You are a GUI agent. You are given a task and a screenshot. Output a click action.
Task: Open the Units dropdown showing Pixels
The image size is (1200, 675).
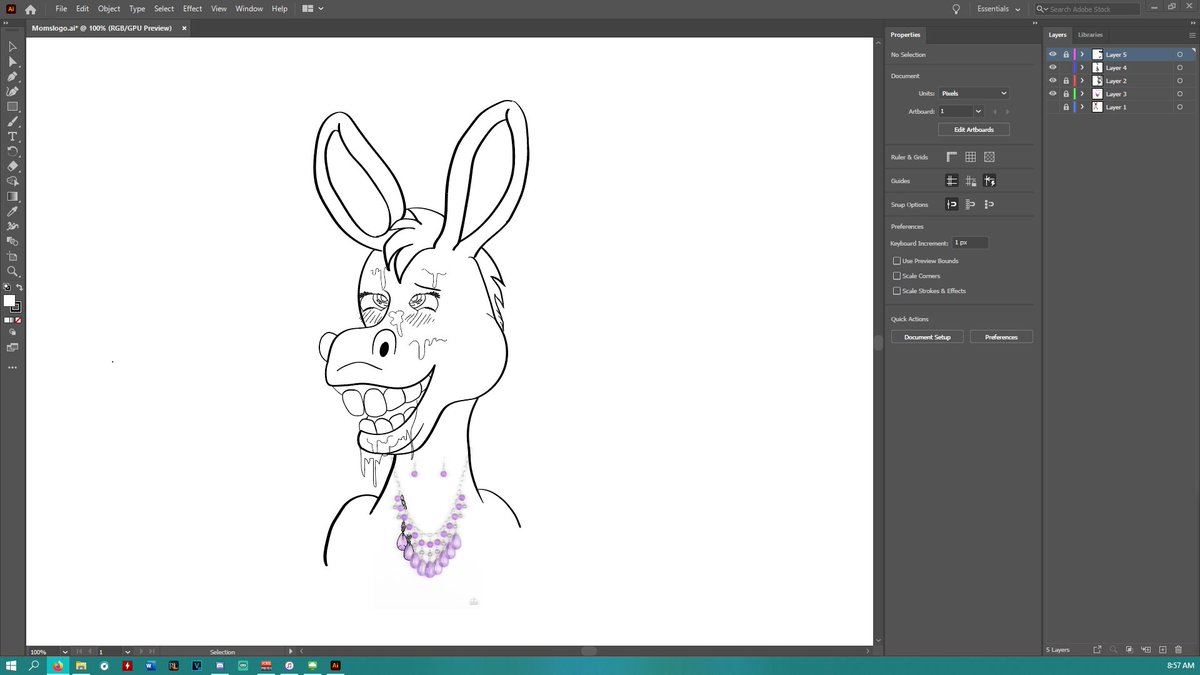(974, 93)
